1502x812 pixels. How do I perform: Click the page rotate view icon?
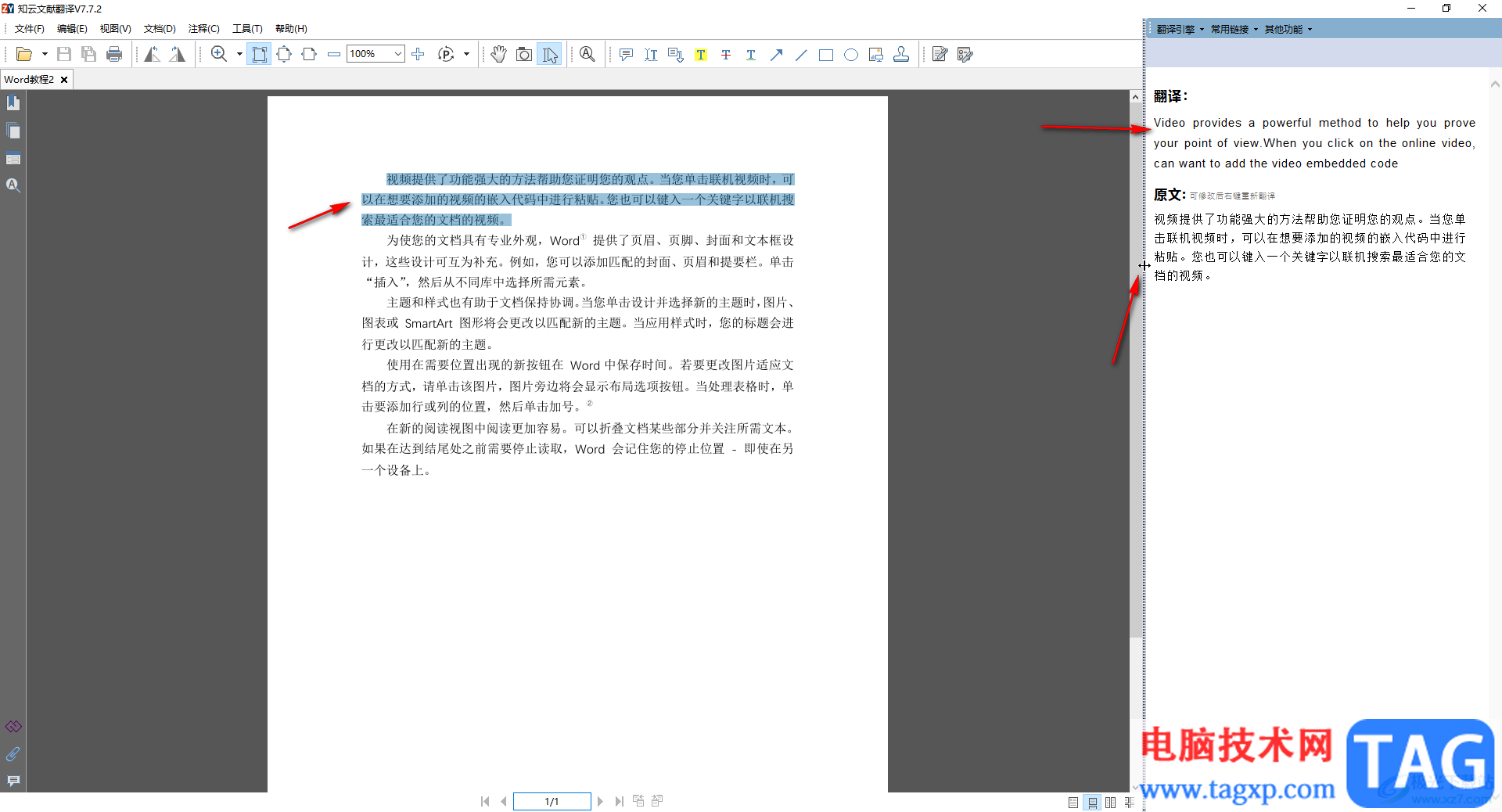coord(446,54)
